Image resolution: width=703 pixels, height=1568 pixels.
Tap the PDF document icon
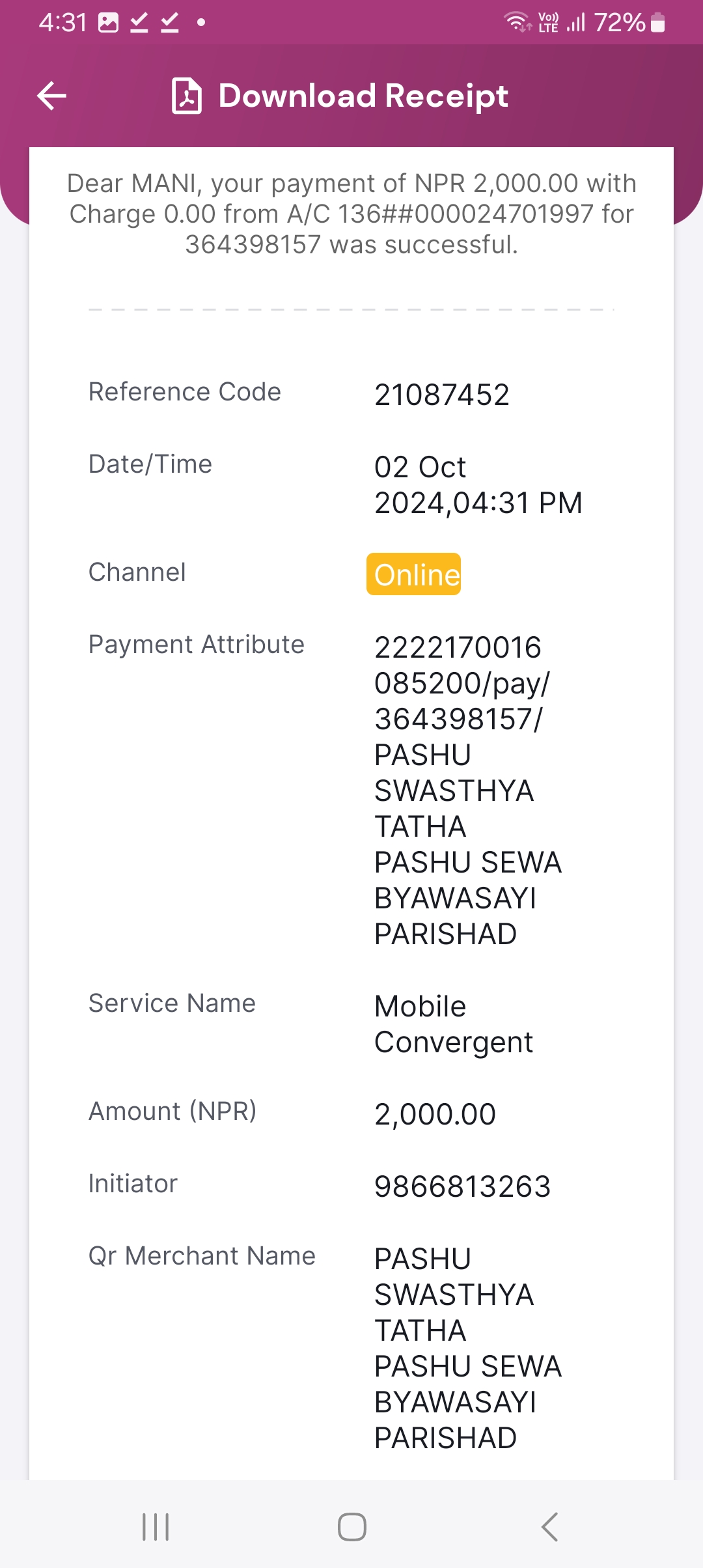pos(187,96)
